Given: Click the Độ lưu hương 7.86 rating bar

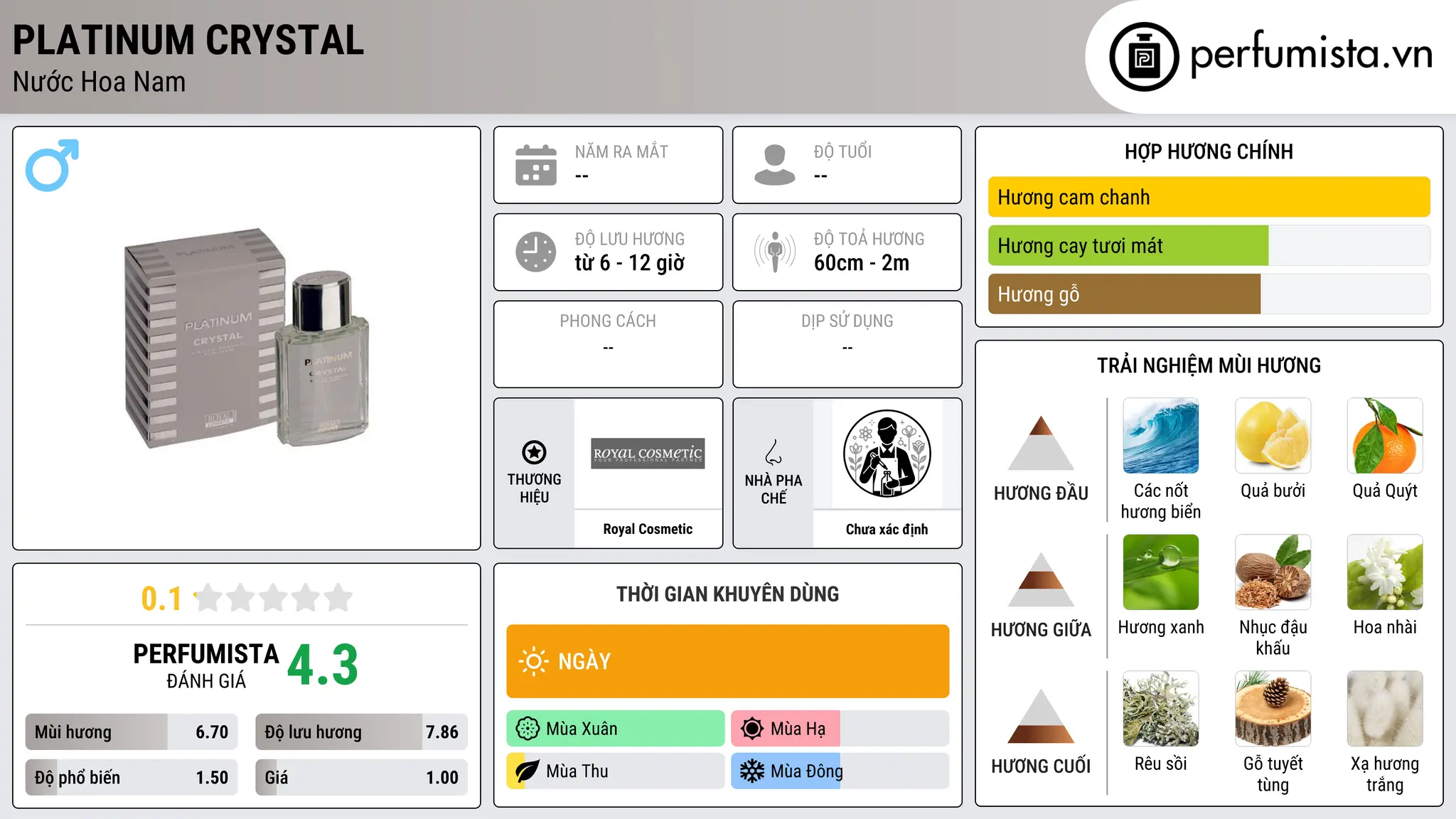Looking at the screenshot, I should (362, 732).
